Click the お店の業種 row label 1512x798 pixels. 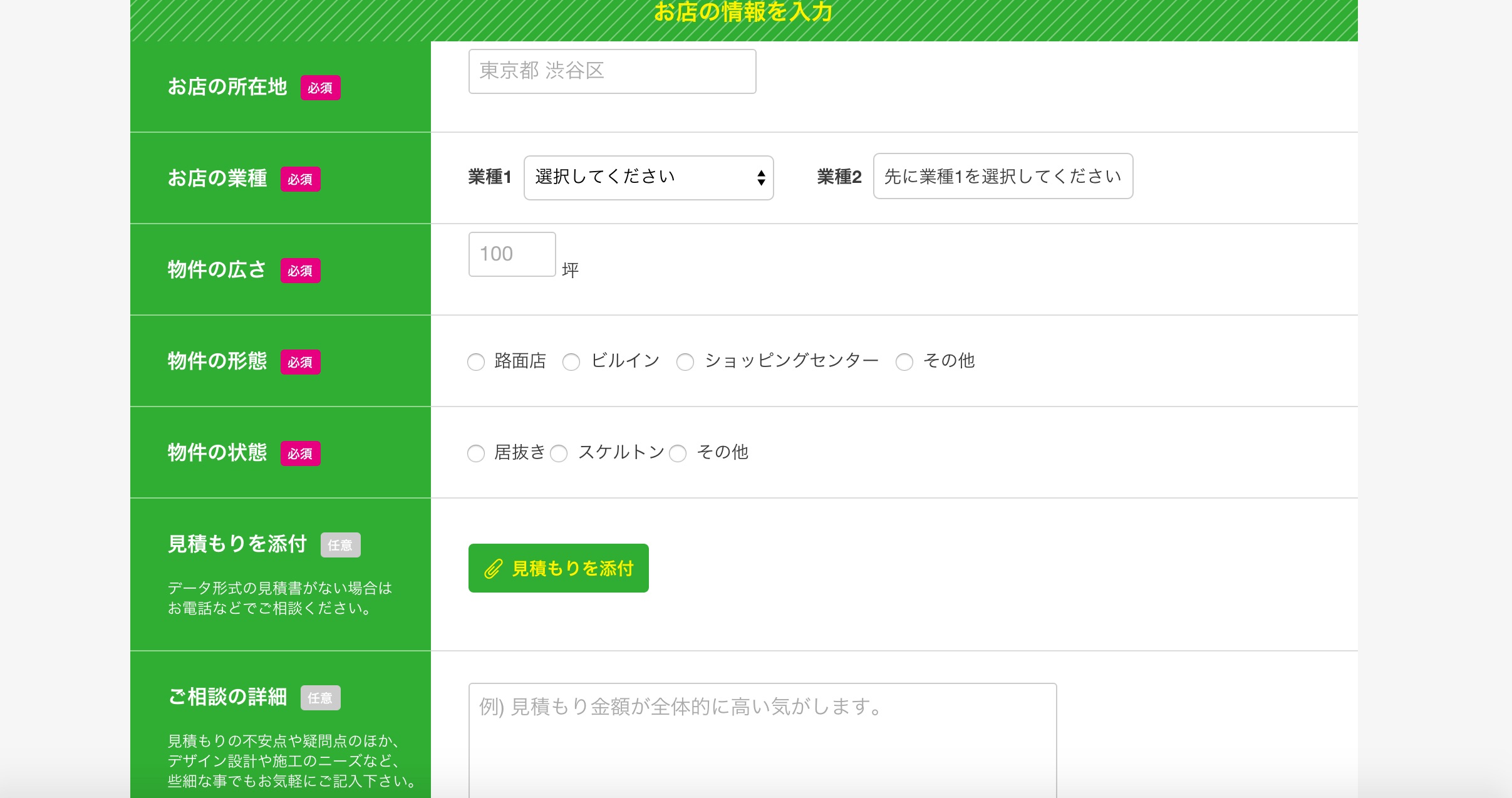click(217, 178)
